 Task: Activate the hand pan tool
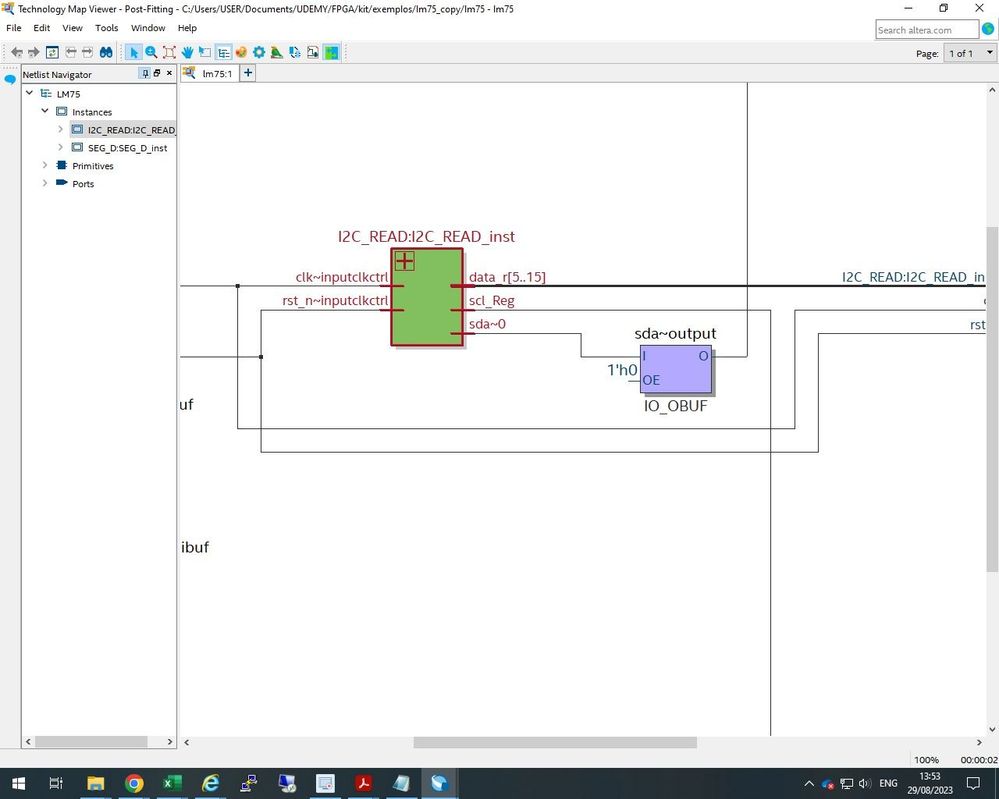(x=187, y=52)
